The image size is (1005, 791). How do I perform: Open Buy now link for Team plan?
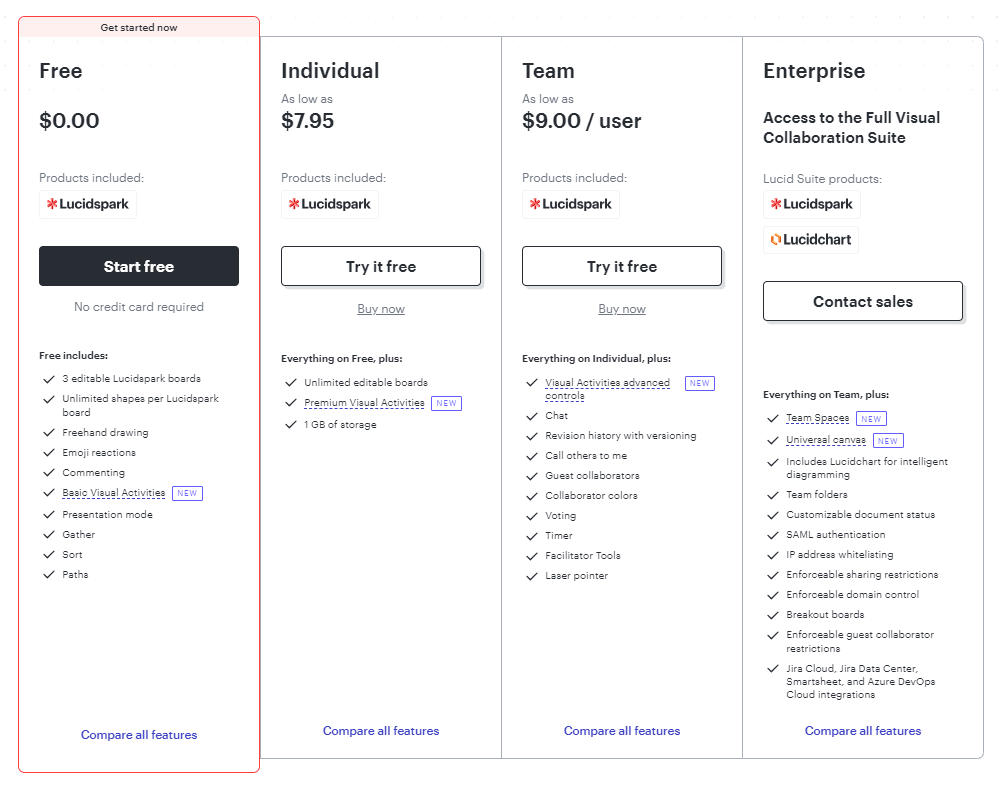[x=622, y=309]
